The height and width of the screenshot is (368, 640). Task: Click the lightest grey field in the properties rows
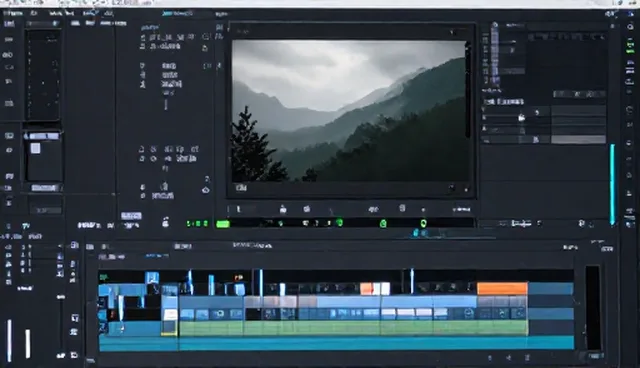[578, 140]
